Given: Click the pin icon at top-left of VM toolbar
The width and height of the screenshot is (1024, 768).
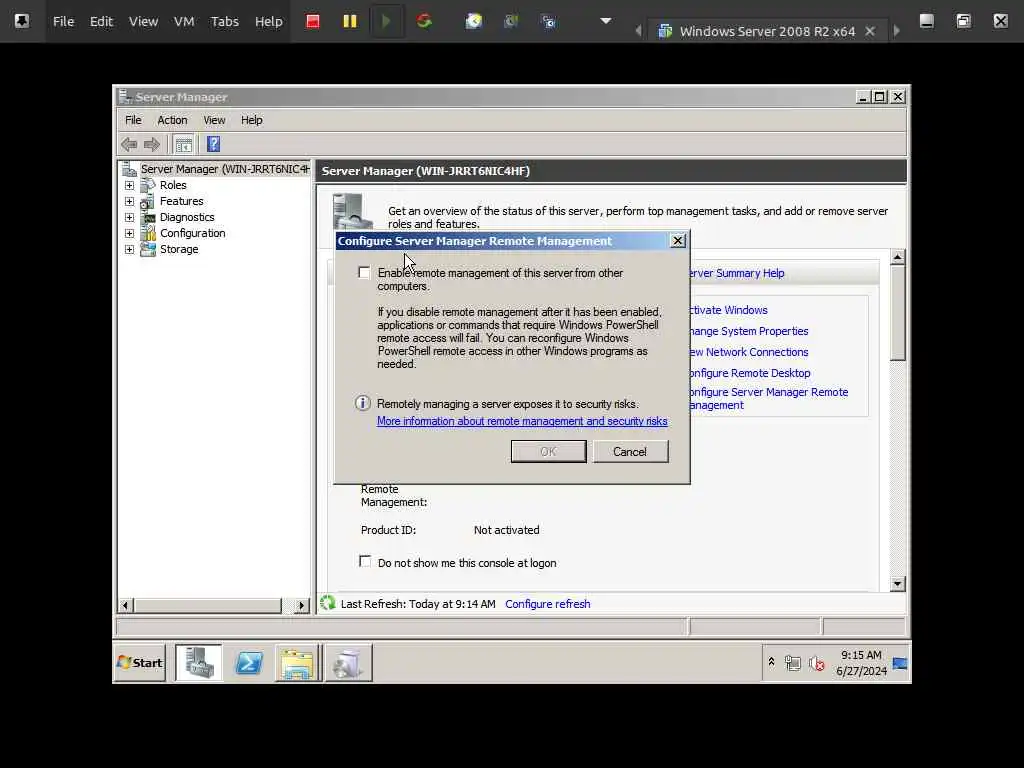Looking at the screenshot, I should pyautogui.click(x=22, y=21).
